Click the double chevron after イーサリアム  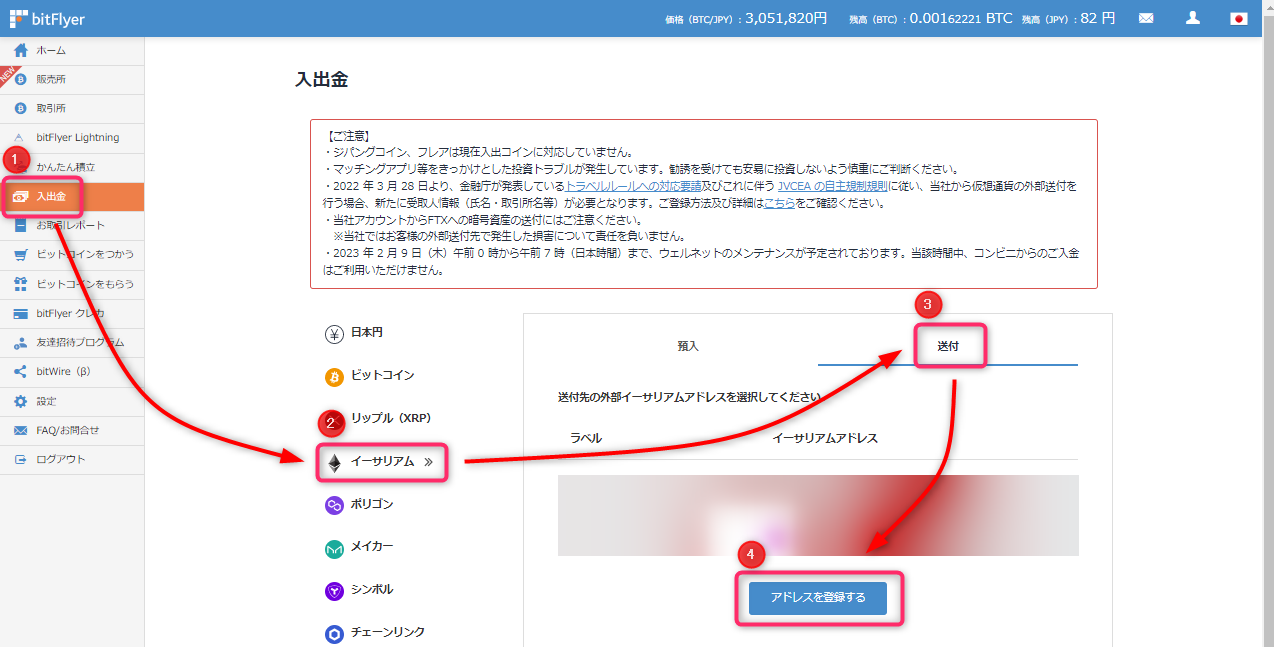(x=429, y=462)
